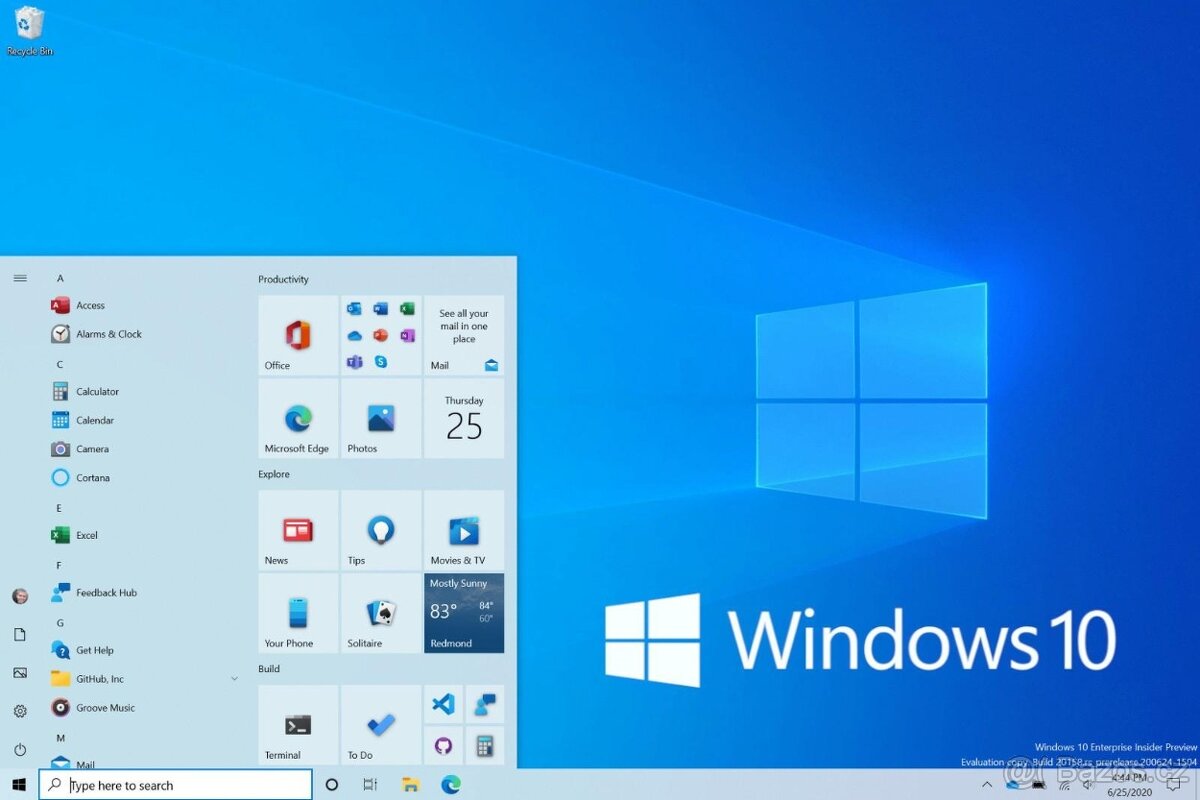
Task: Open the Terminal tile
Action: 295,725
